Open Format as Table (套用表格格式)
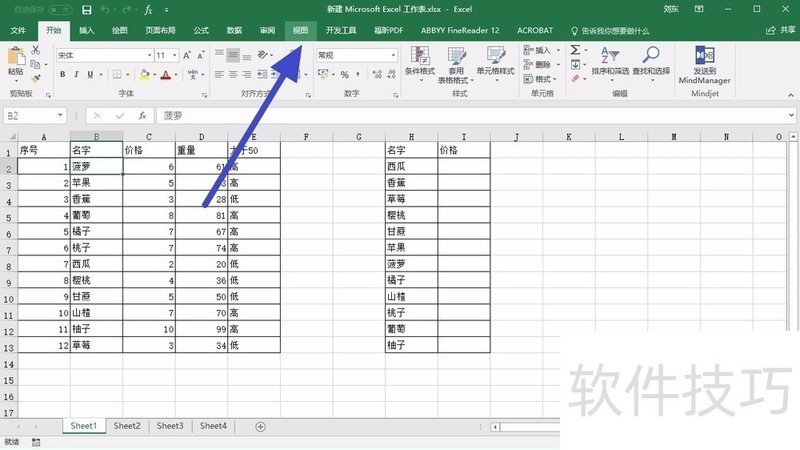This screenshot has height=450, width=800. 456,65
